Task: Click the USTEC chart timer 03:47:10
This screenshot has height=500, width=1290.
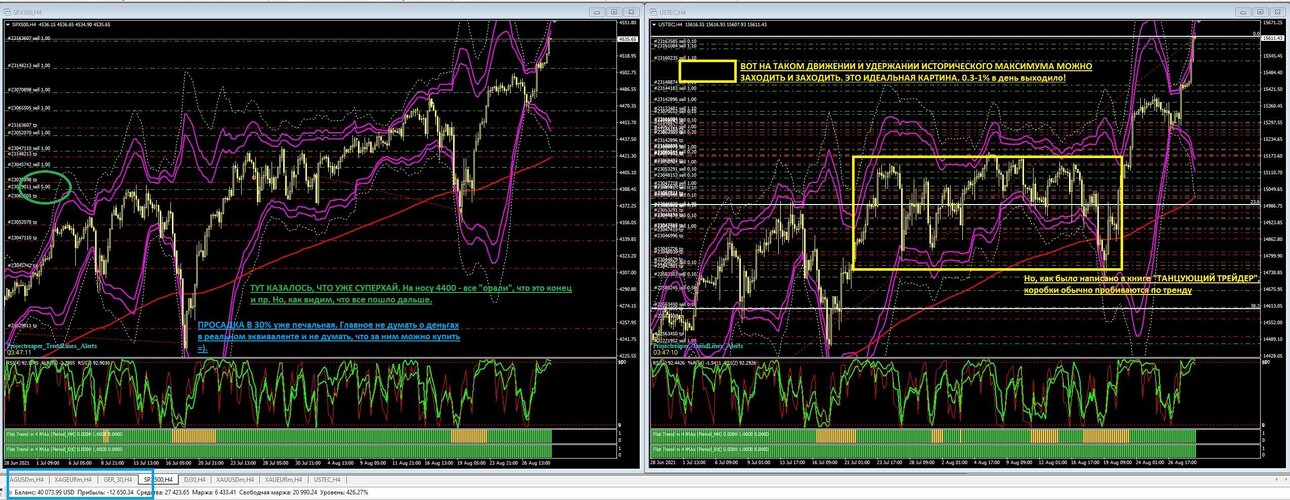Action: (664, 352)
